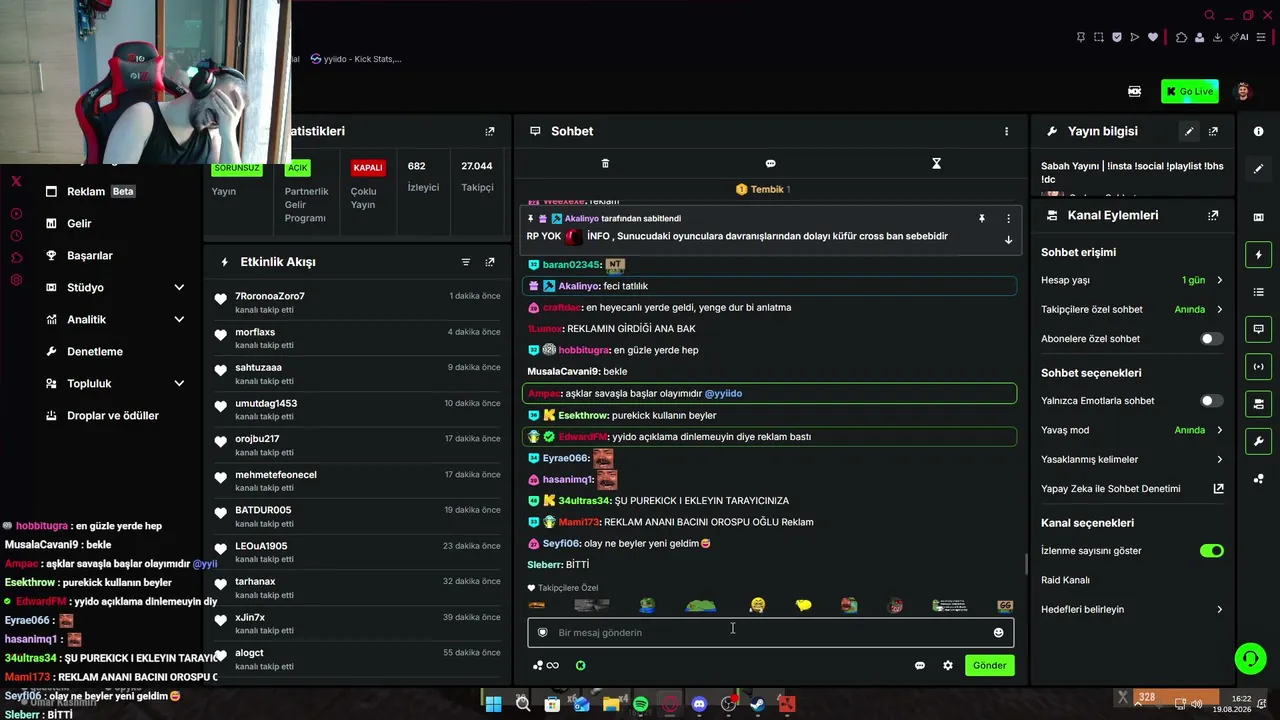Screen dimensions: 1280x720
Task: Click the Gönder send button
Action: click(x=989, y=665)
